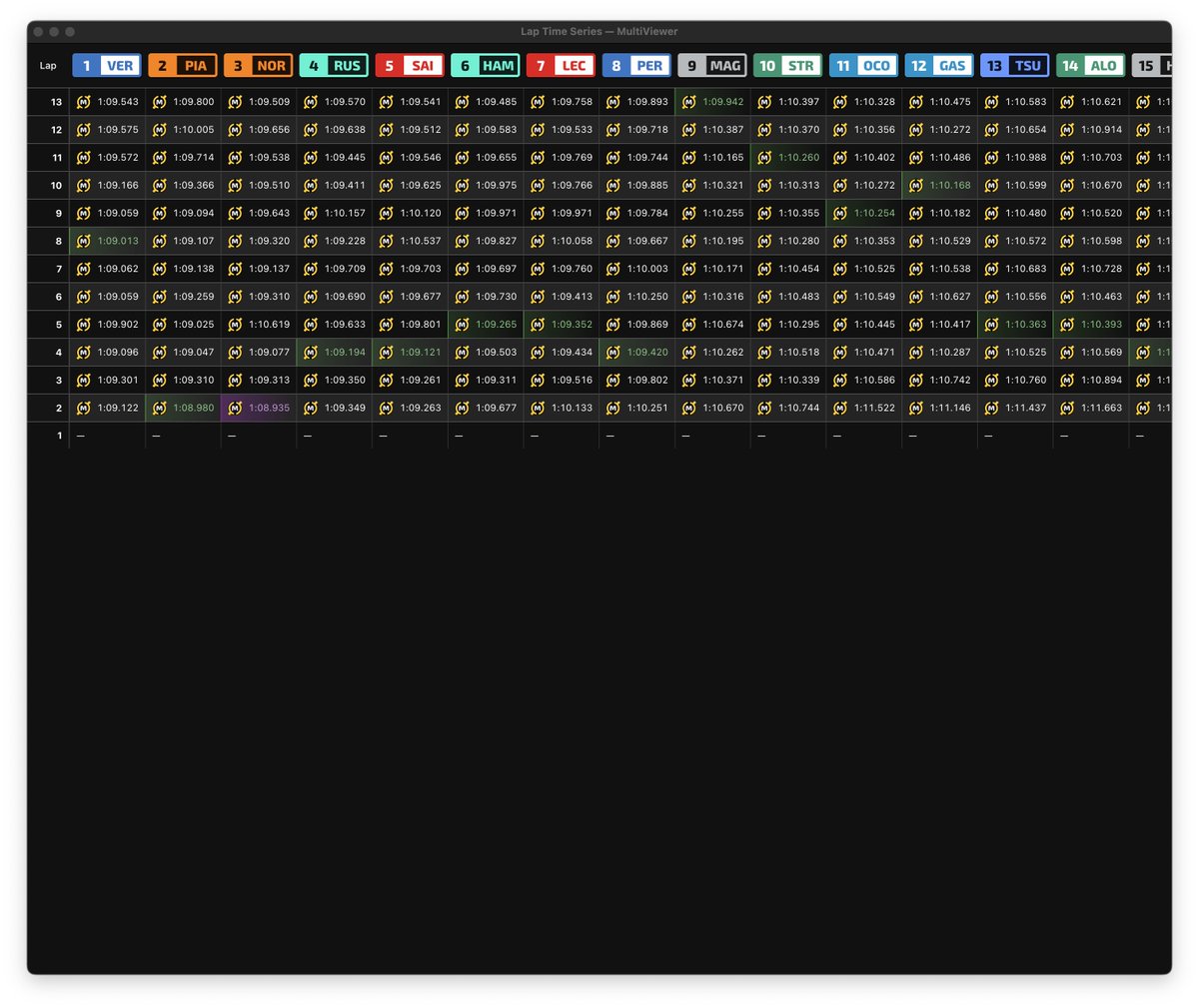Click tyre icon next to RUS's 1:10.157
This screenshot has height=1008, width=1199.
[x=311, y=213]
